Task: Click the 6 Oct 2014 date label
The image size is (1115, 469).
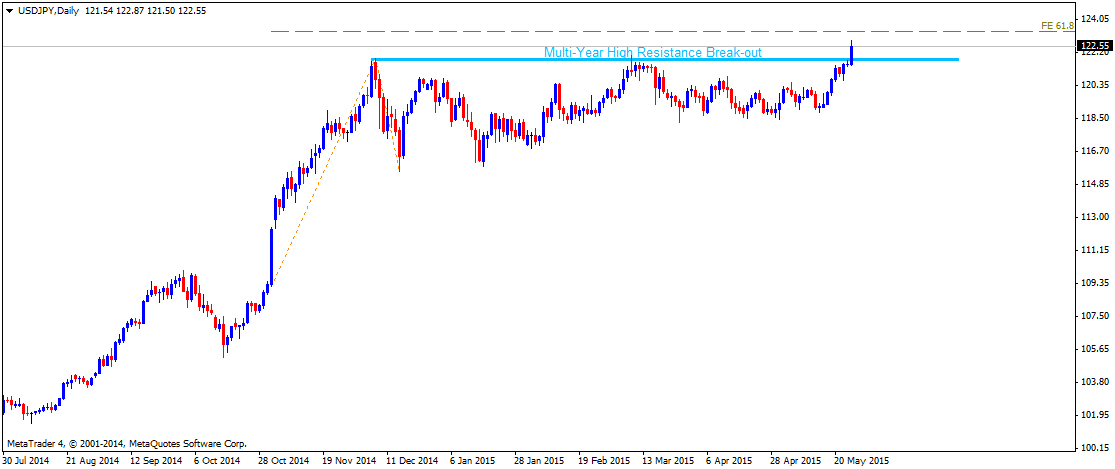Action: (216, 461)
